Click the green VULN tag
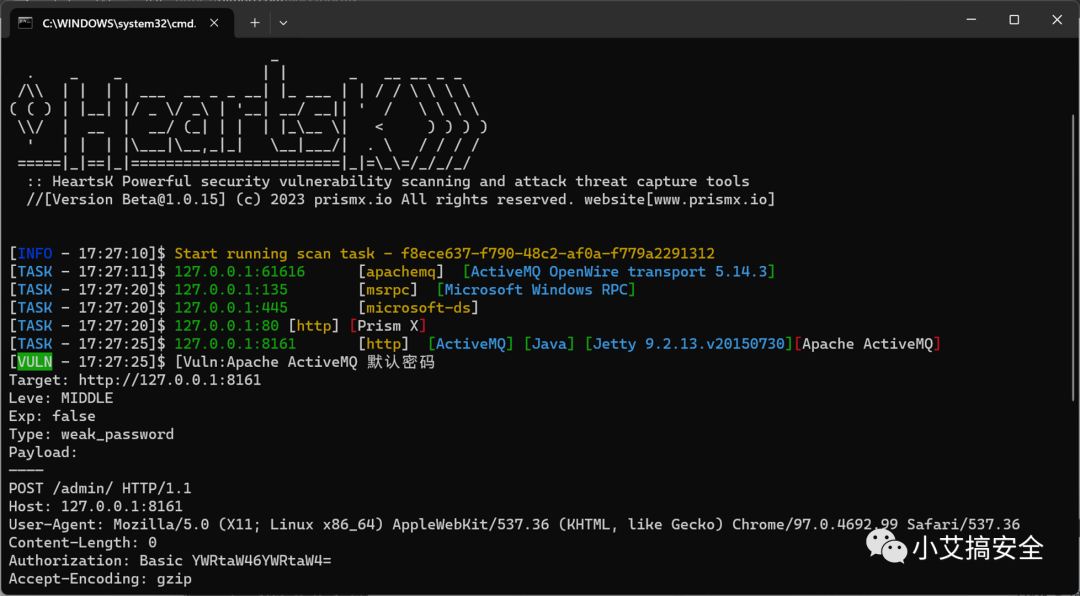Image resolution: width=1080 pixels, height=596 pixels. [x=34, y=362]
